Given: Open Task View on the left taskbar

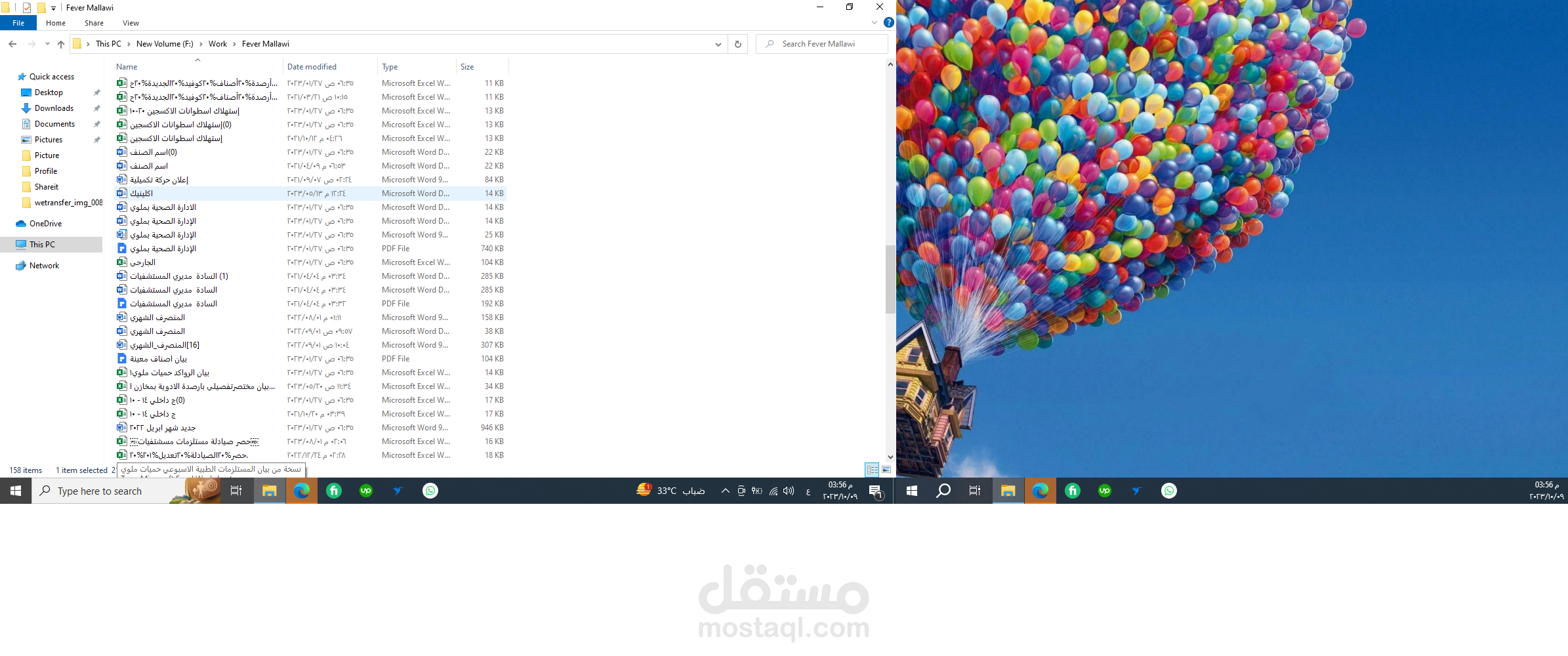Looking at the screenshot, I should [236, 491].
